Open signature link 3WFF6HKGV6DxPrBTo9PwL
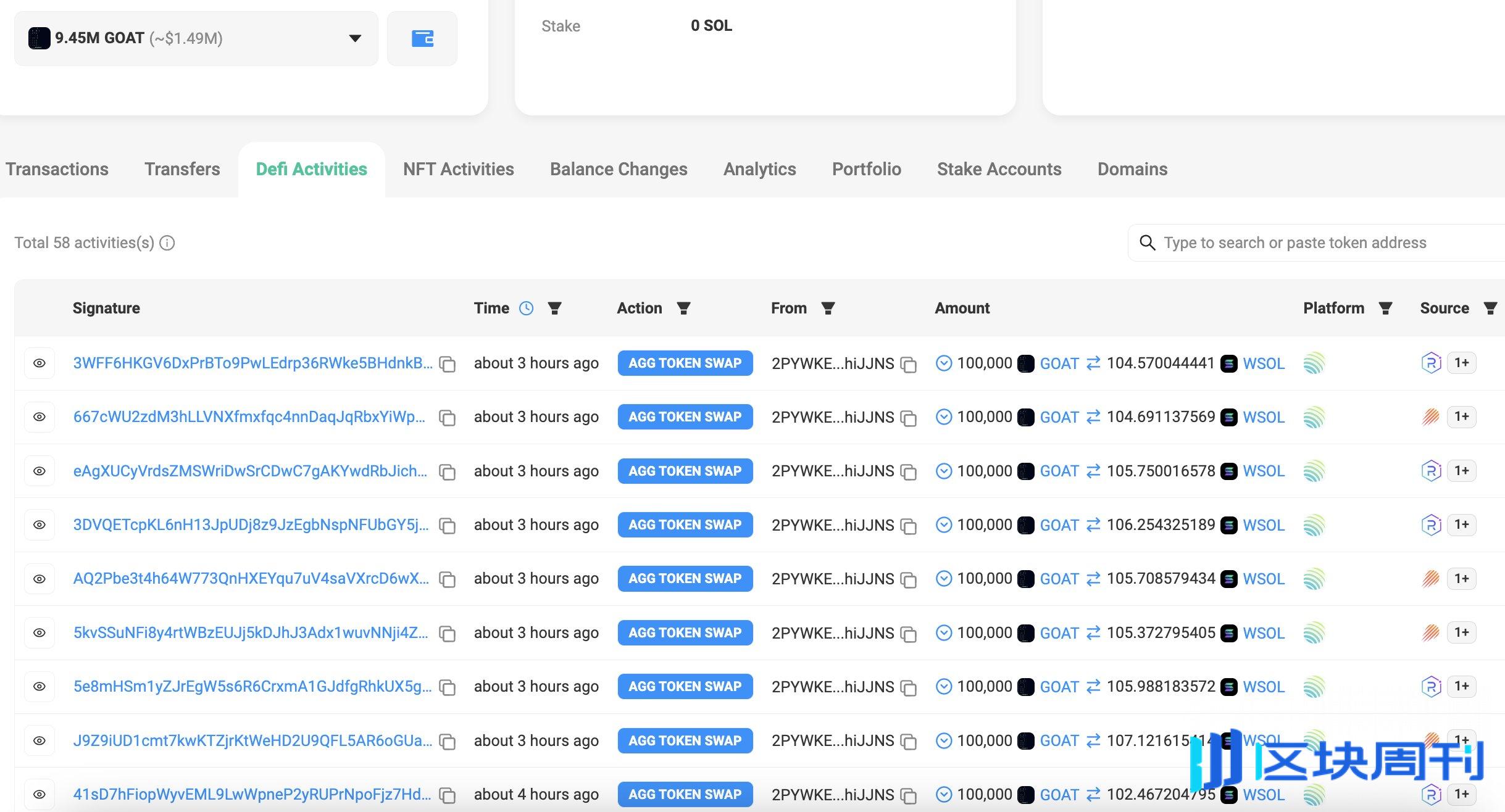 tap(252, 363)
